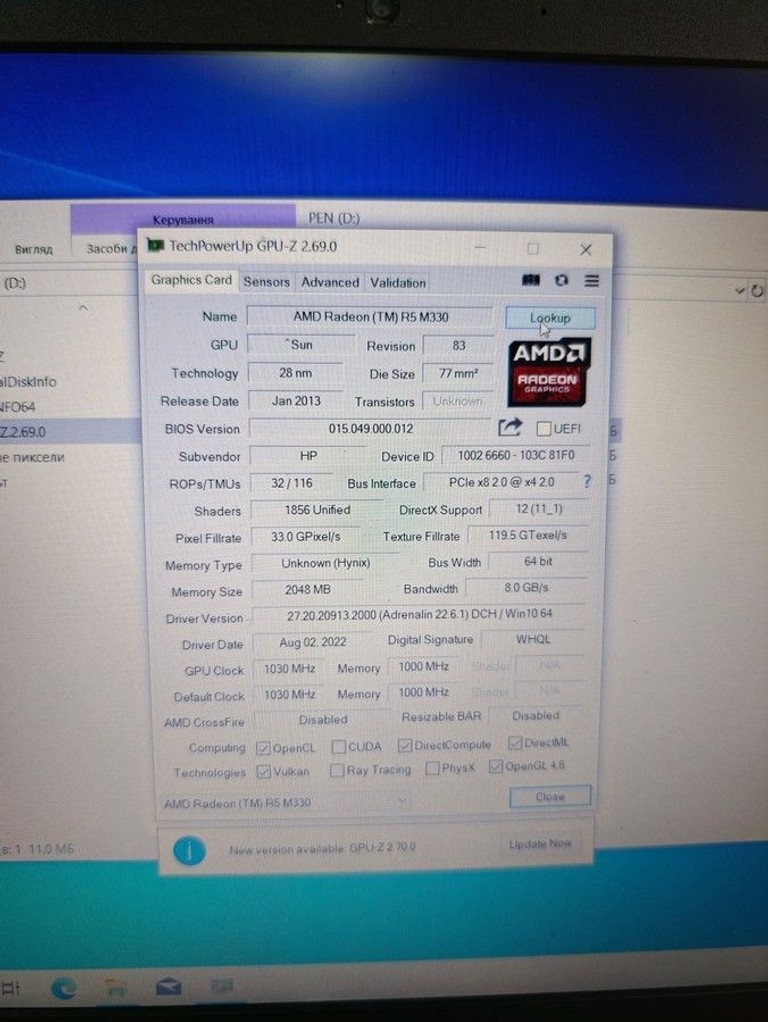768x1022 pixels.
Task: Click the DirectX Support 12 (11_1) value
Action: (539, 508)
